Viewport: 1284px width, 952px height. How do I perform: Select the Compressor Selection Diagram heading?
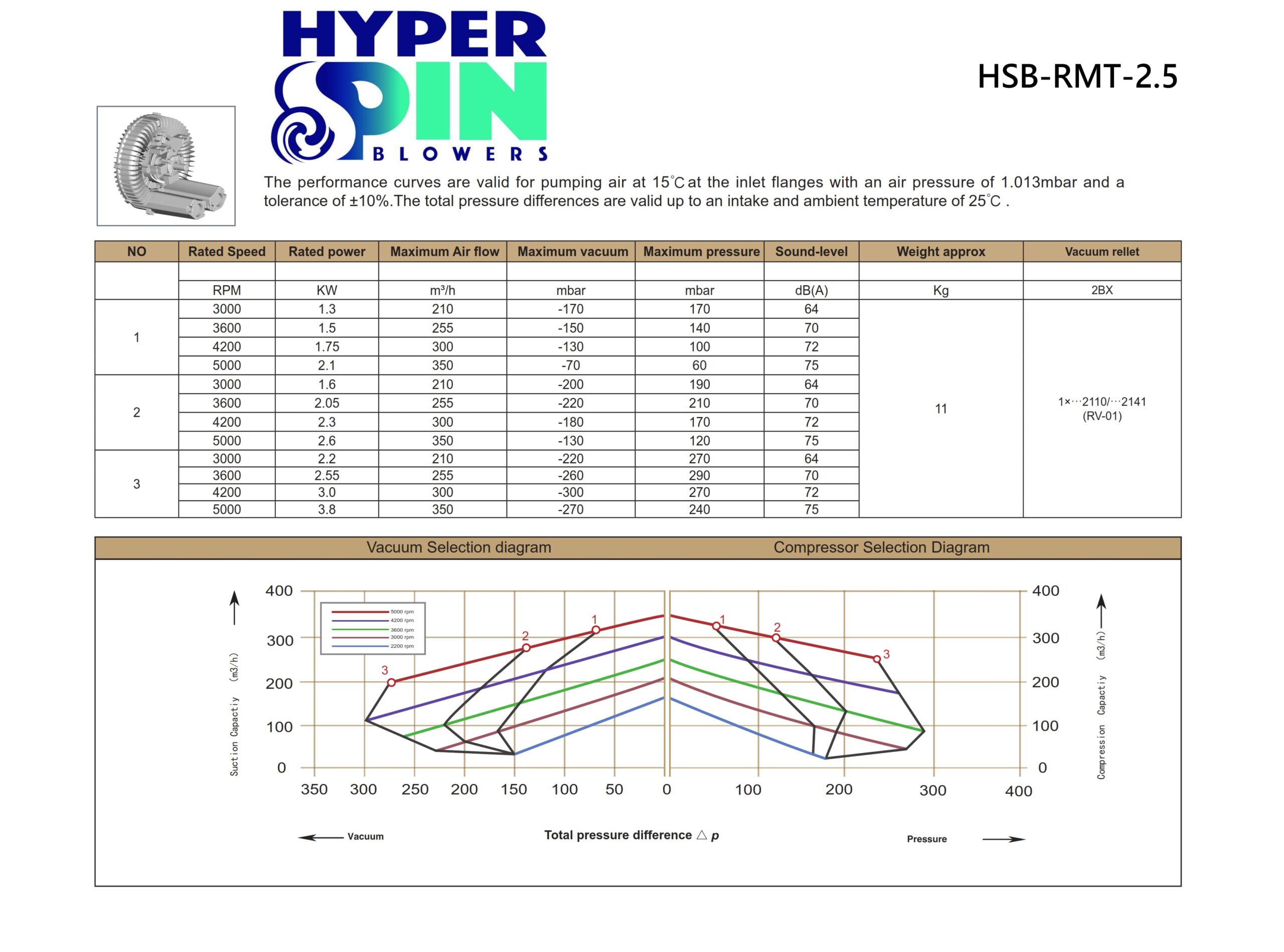pos(881,547)
